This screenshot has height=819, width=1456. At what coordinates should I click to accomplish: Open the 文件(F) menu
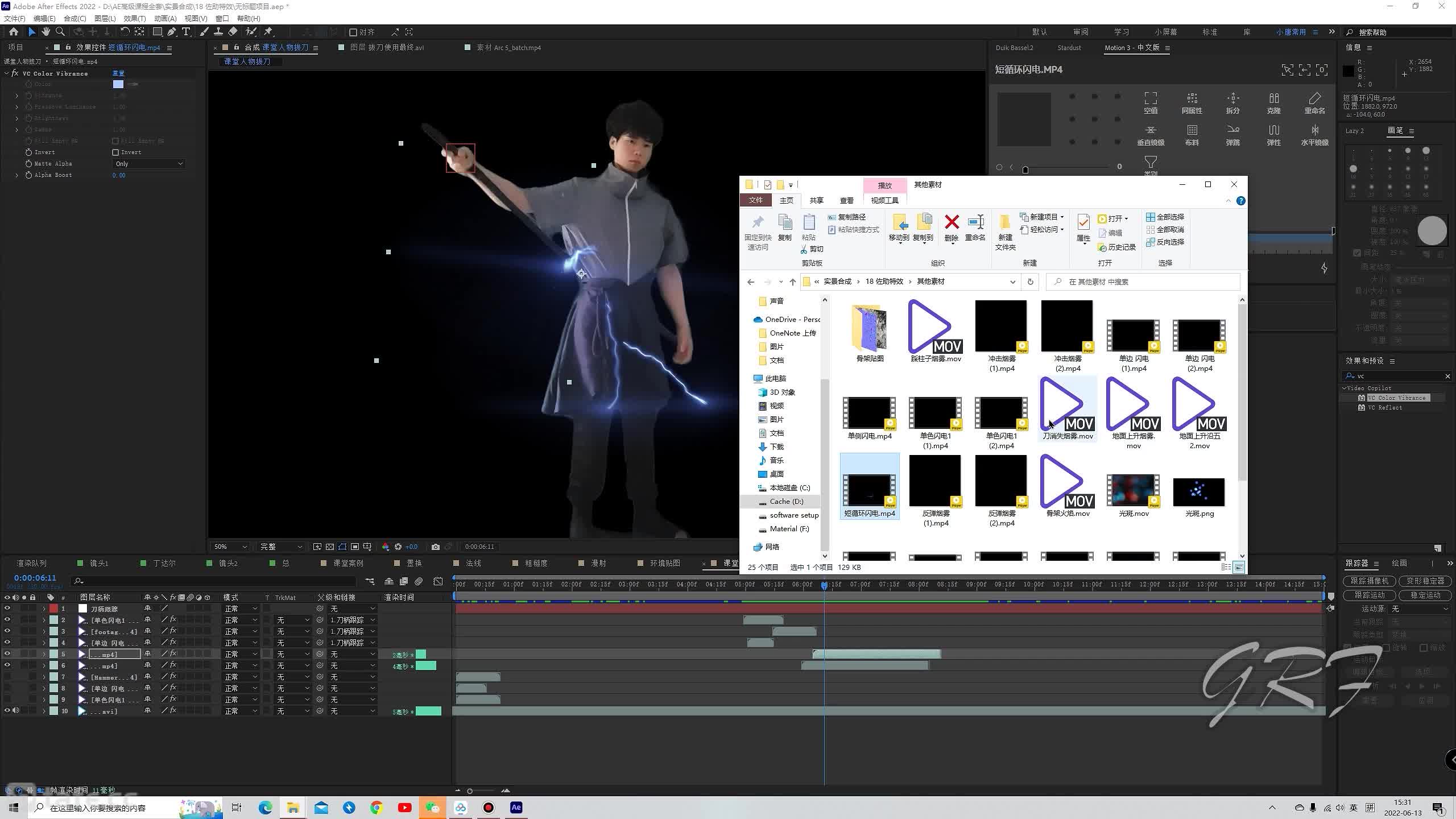(x=15, y=19)
